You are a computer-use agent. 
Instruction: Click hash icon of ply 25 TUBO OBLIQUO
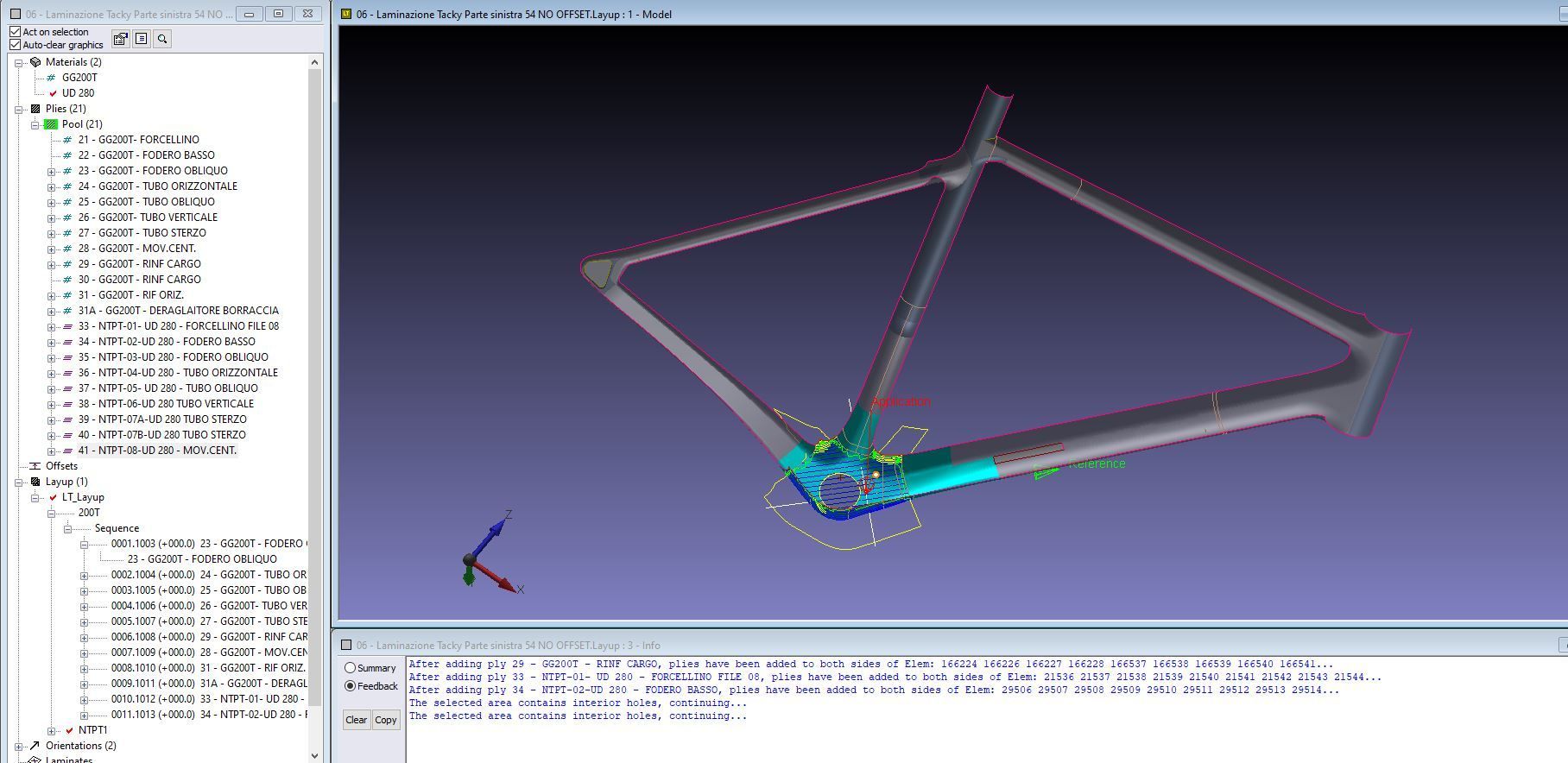[67, 202]
